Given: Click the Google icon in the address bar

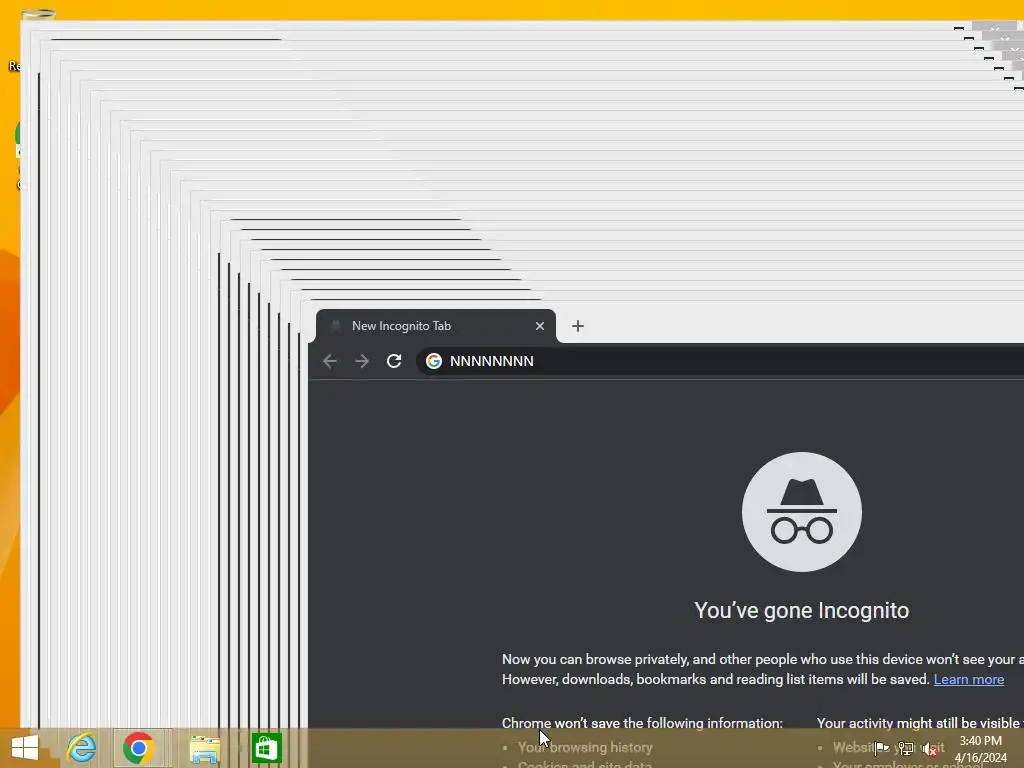Looking at the screenshot, I should [x=434, y=361].
